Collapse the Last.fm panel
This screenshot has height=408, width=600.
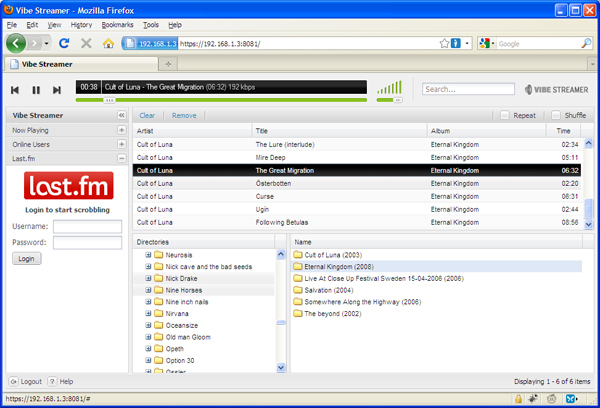pos(122,158)
